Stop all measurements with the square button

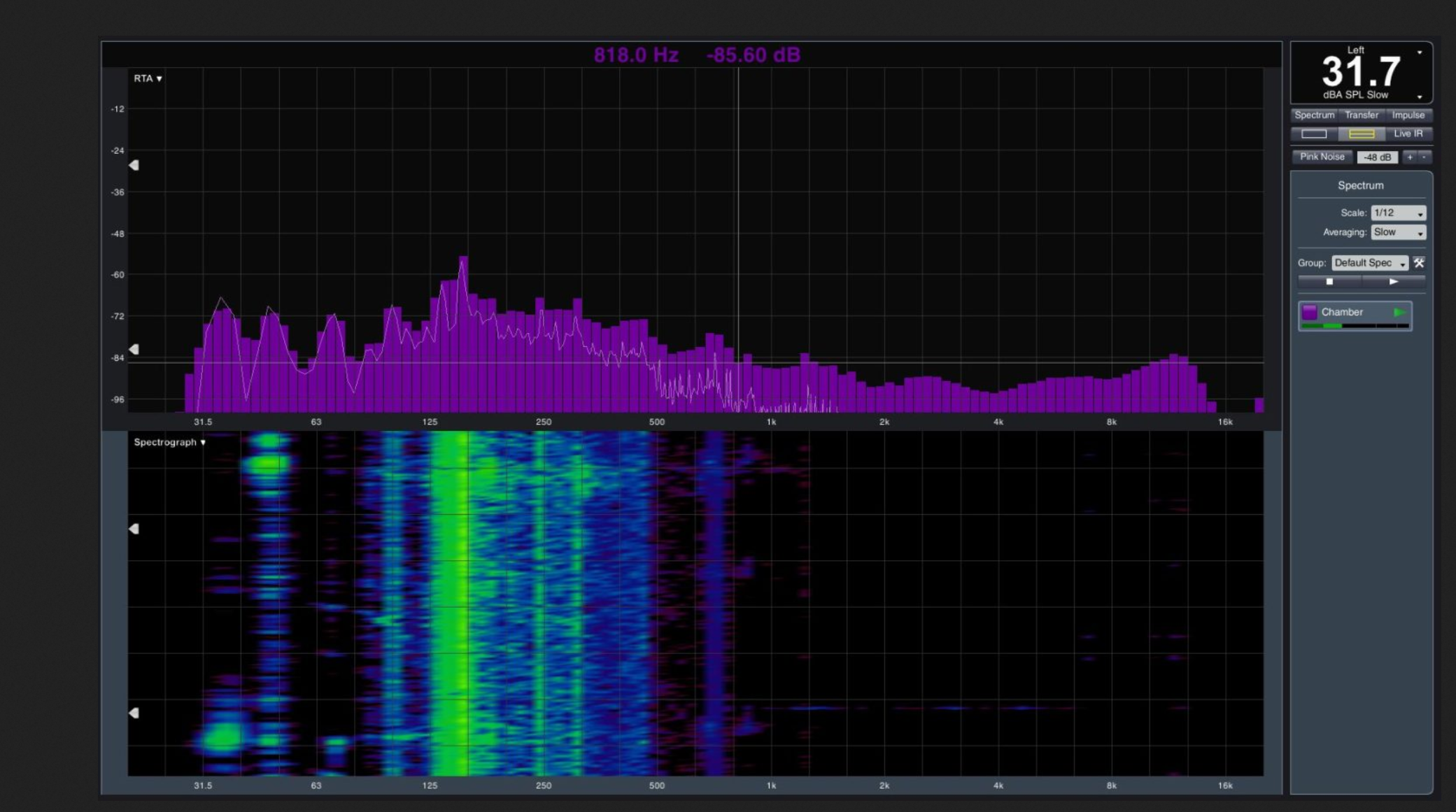tap(1329, 281)
